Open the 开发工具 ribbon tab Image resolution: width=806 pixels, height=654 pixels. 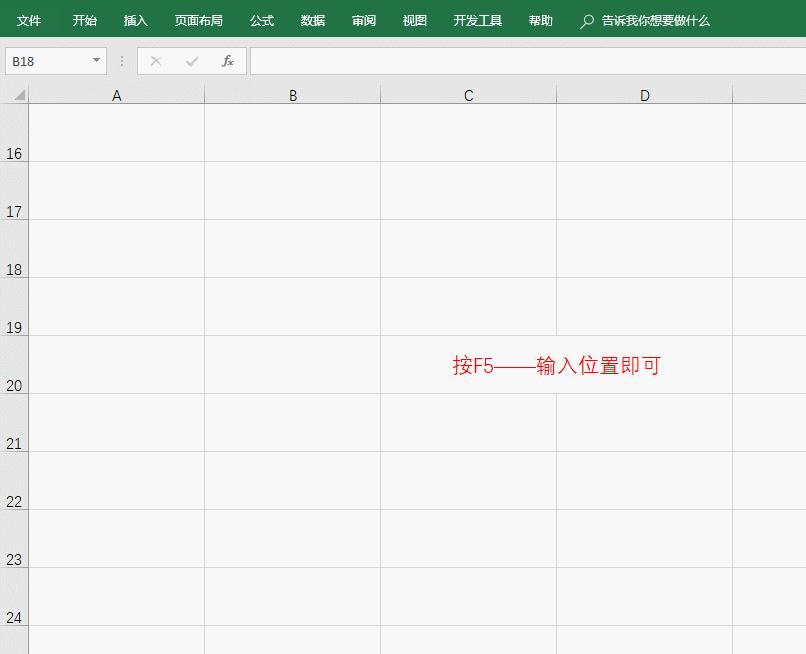click(477, 19)
